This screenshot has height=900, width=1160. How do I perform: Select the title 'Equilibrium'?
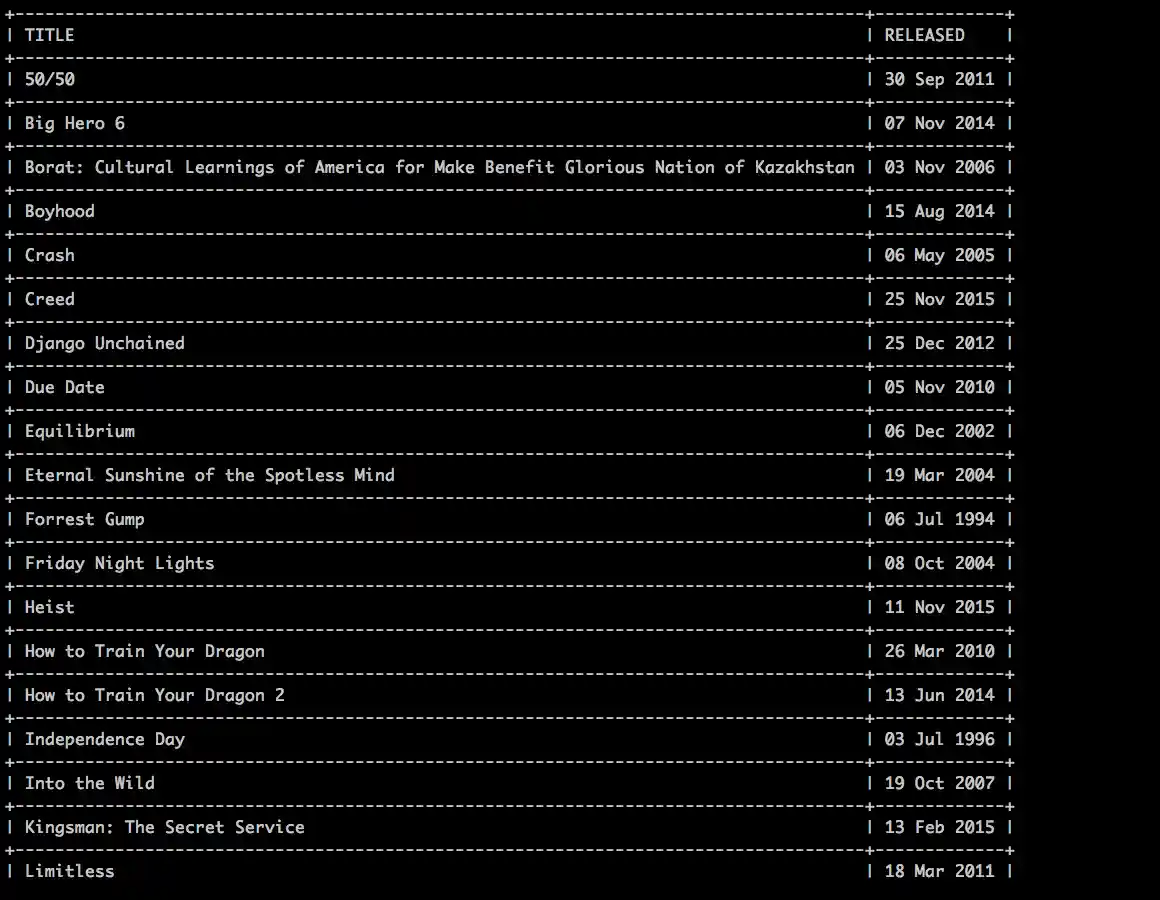tap(80, 431)
